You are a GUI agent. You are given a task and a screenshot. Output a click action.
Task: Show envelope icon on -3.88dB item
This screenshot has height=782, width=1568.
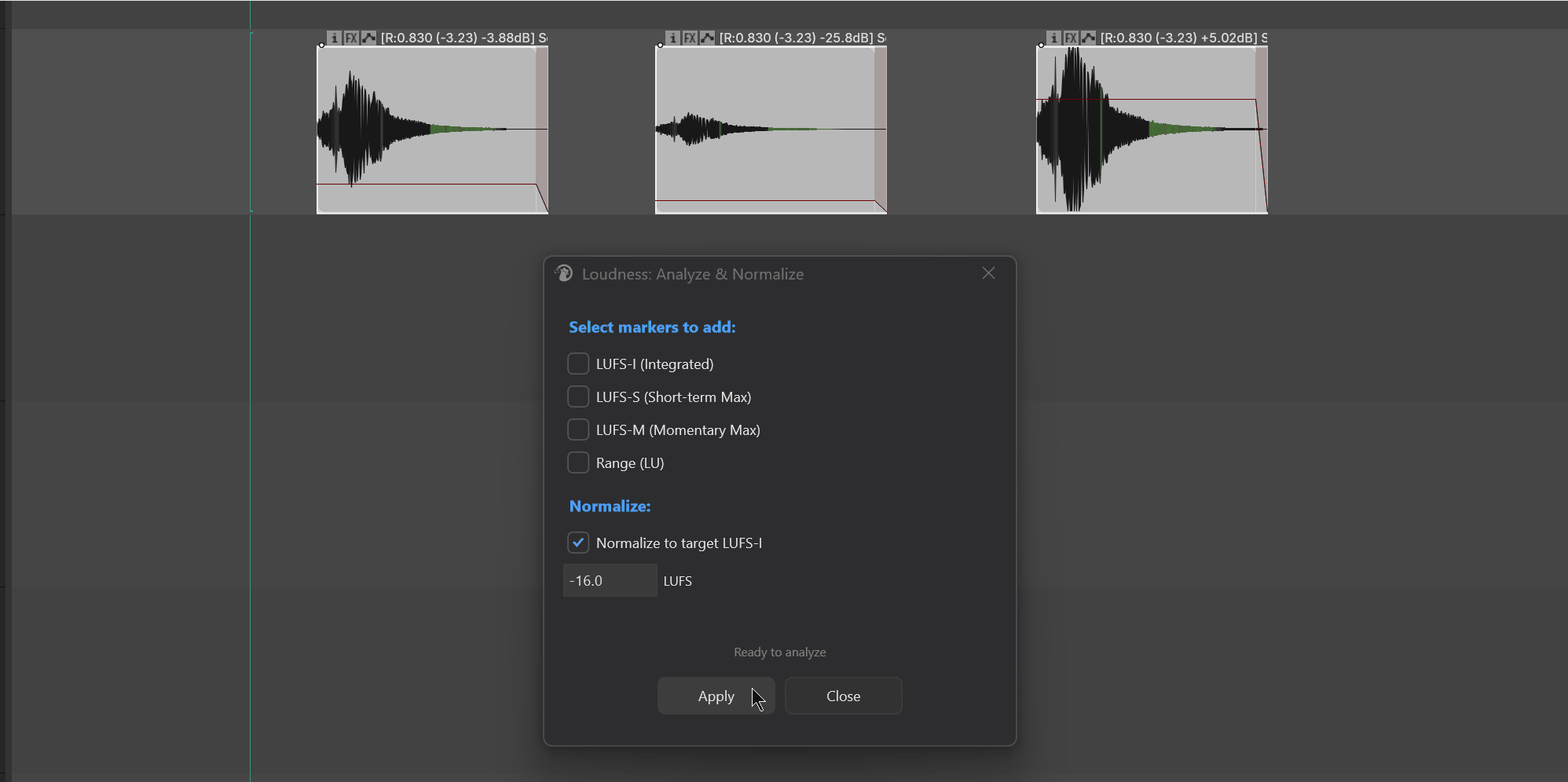coord(368,38)
